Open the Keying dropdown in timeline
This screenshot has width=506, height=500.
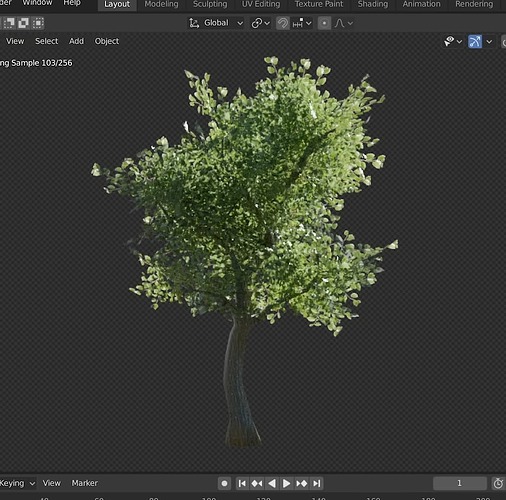pos(17,483)
